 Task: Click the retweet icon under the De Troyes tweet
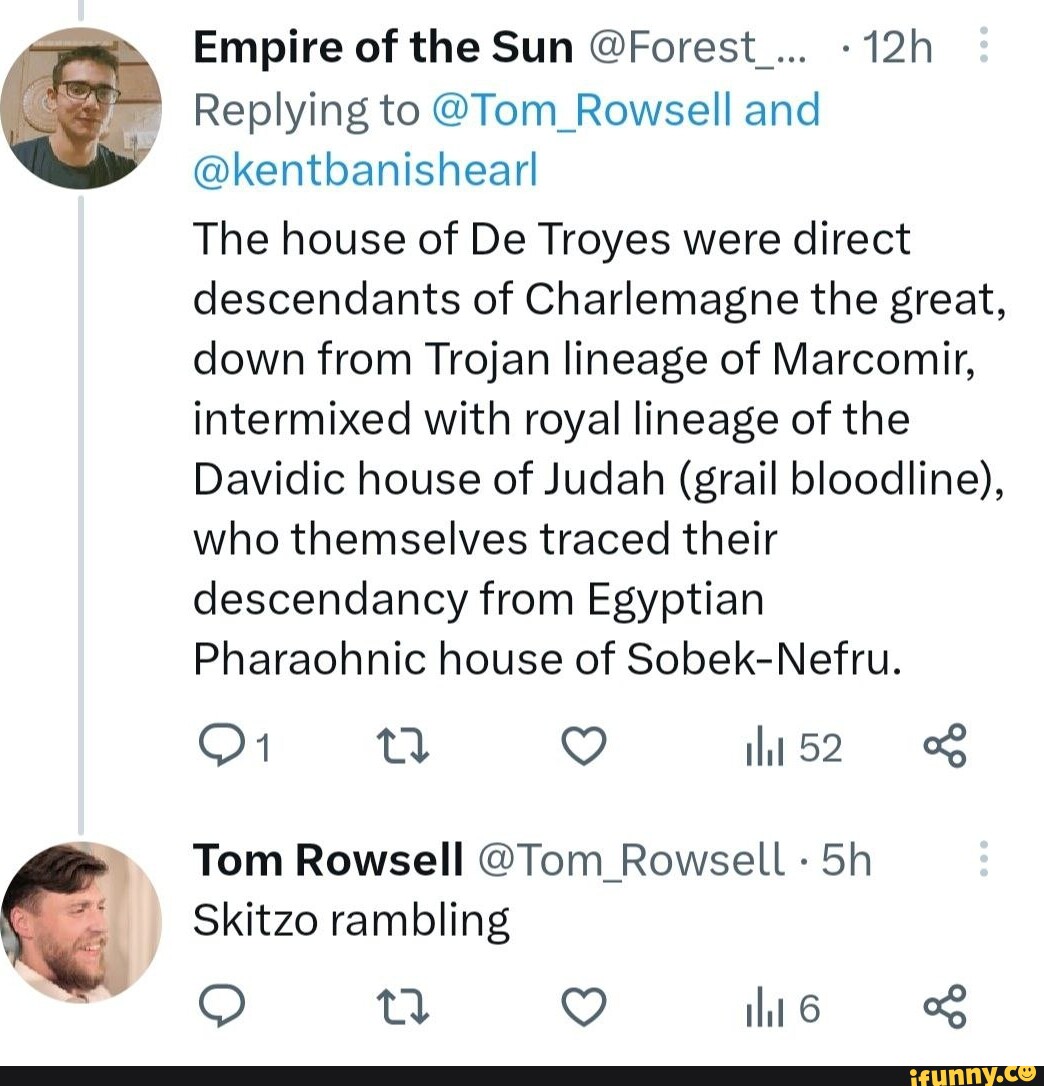click(403, 744)
